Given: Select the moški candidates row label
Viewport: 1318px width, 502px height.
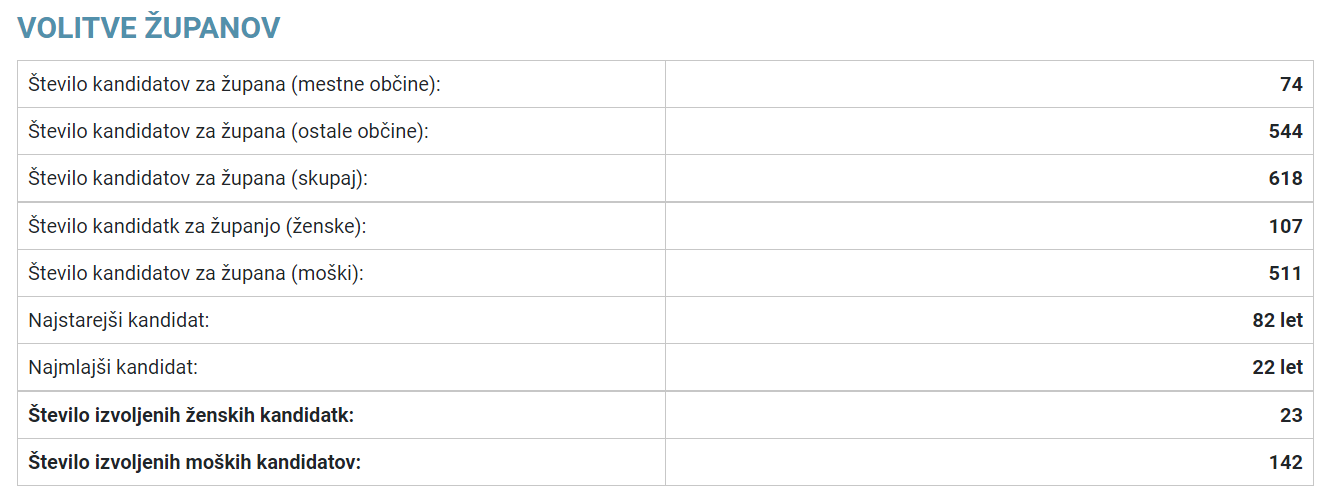Looking at the screenshot, I should click(196, 273).
